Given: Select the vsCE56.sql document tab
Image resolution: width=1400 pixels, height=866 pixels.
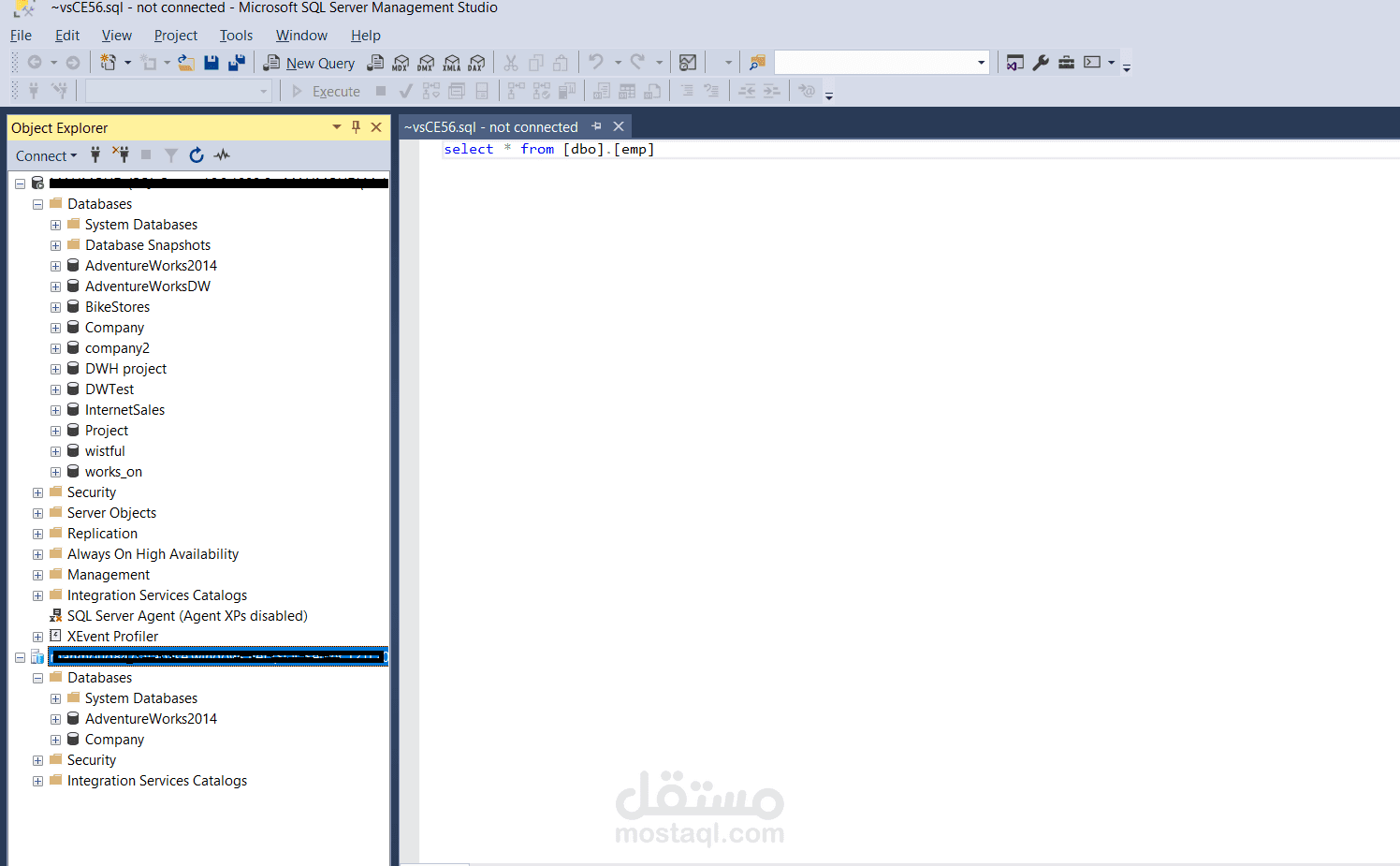Looking at the screenshot, I should point(491,127).
